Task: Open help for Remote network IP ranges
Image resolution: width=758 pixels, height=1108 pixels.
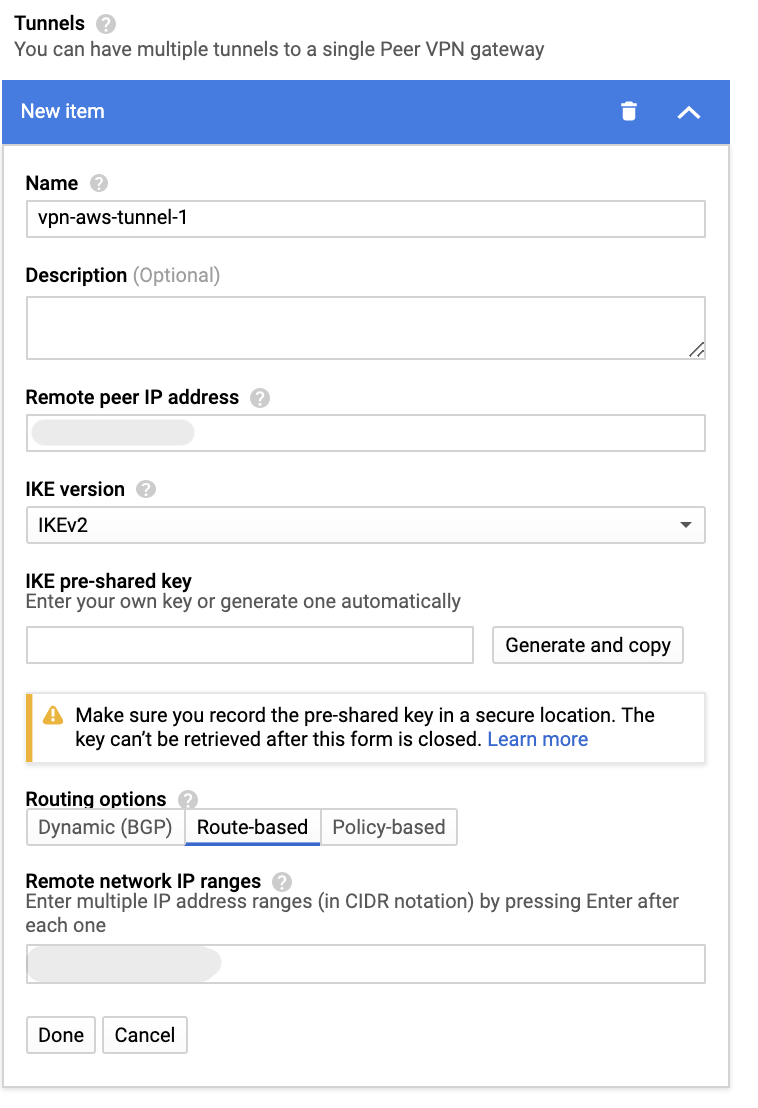Action: coord(282,882)
